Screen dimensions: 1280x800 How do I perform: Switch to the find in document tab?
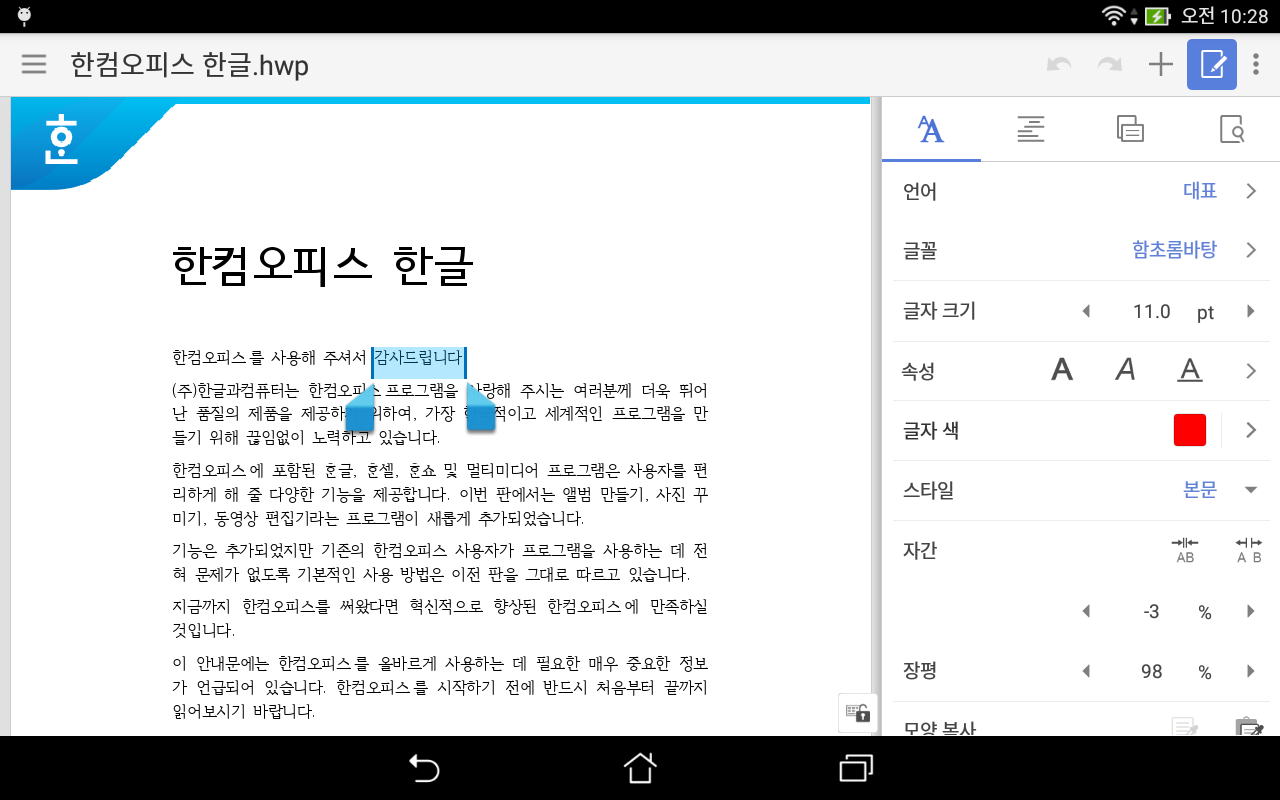[x=1231, y=129]
